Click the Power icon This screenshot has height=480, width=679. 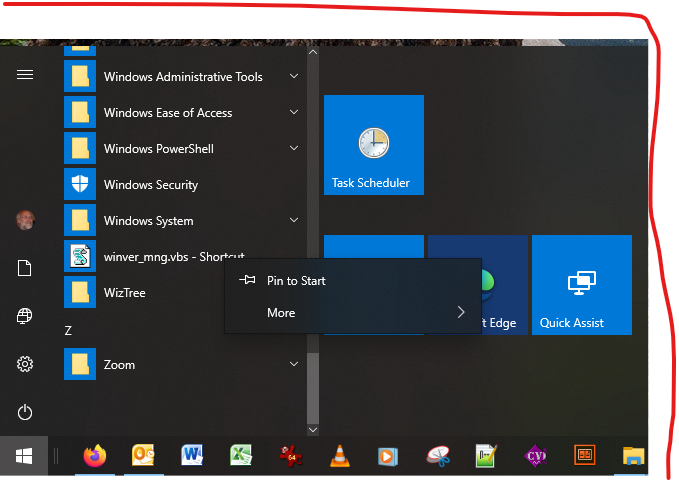(25, 412)
